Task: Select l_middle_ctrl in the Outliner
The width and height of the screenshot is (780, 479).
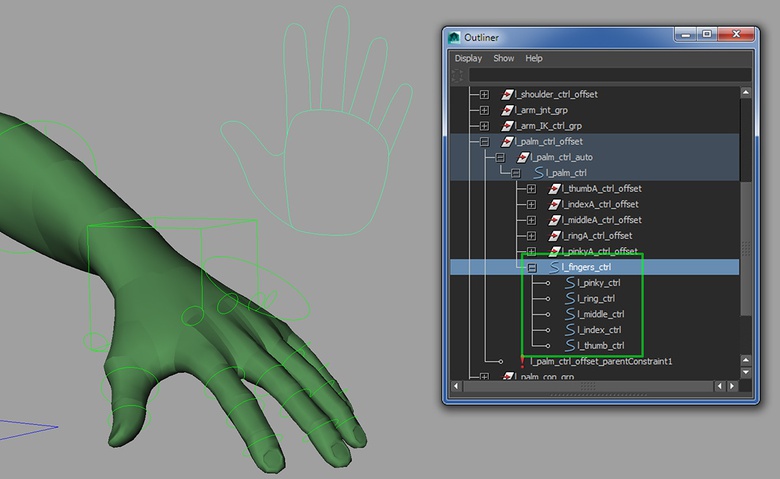Action: (x=600, y=314)
